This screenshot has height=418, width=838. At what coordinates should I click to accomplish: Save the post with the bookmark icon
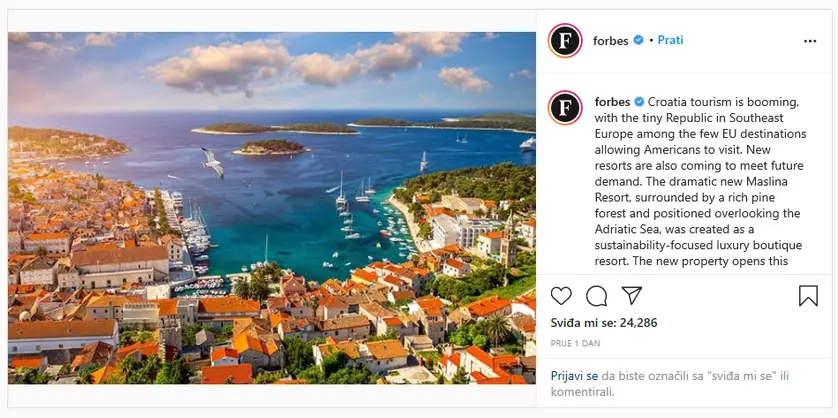coord(808,296)
